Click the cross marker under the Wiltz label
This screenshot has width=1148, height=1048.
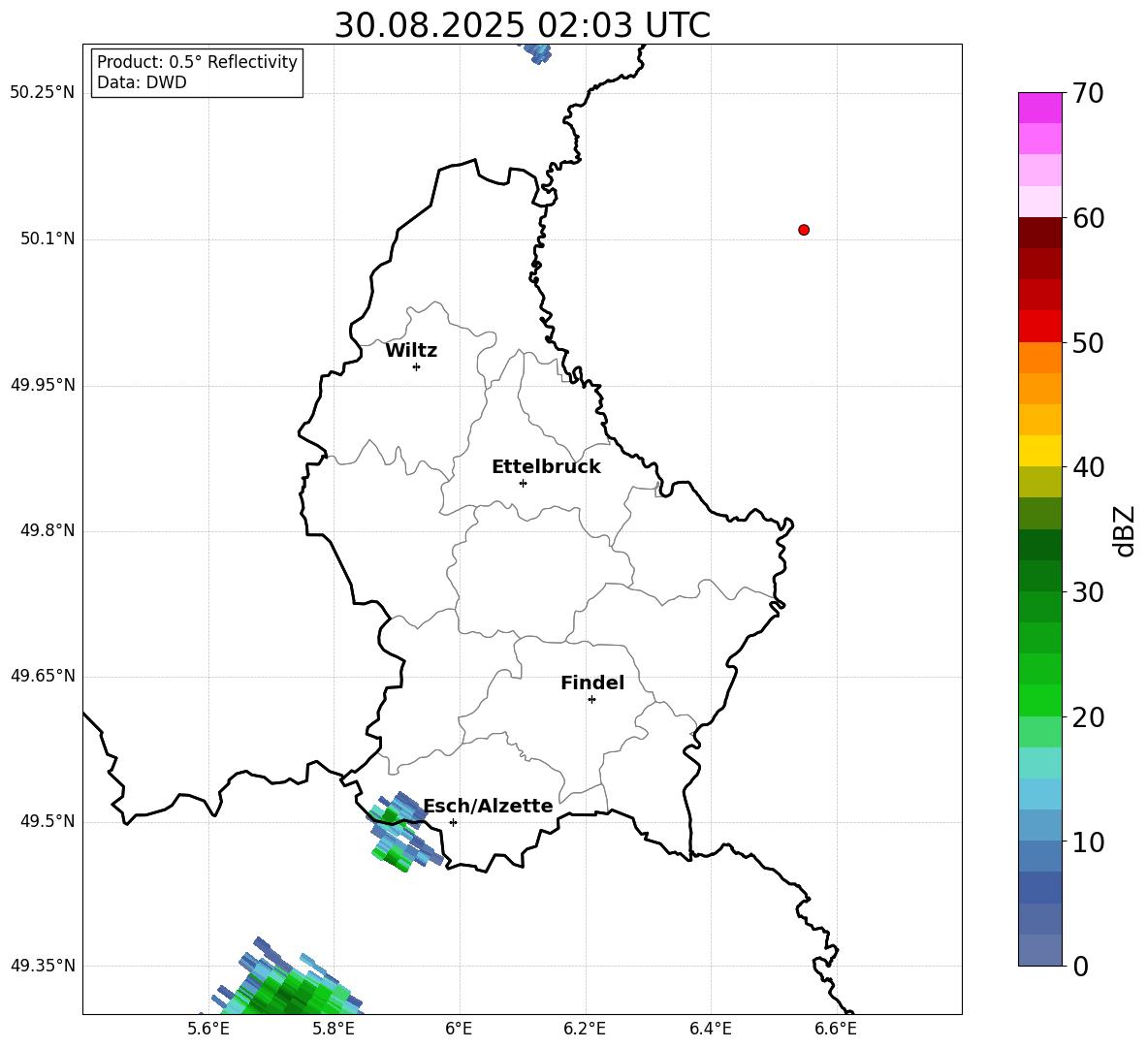[x=416, y=366]
